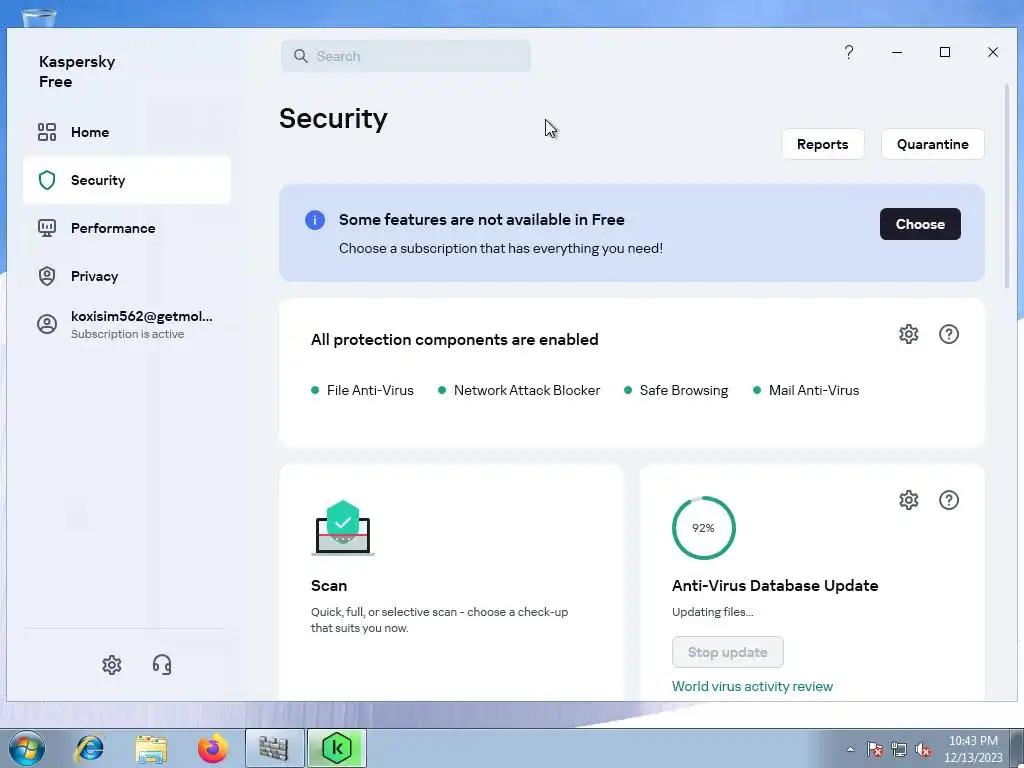Open the help question mark in title bar
The height and width of the screenshot is (768, 1024).
click(848, 52)
